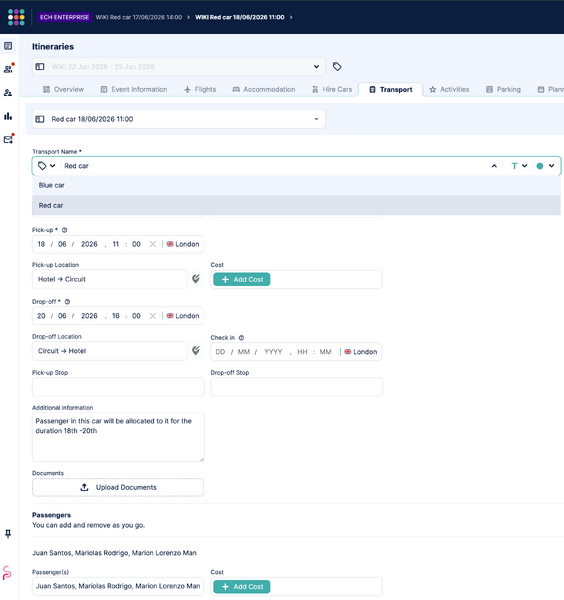564x600 pixels.
Task: Click the tag icon beside itinerary selector
Action: [337, 67]
